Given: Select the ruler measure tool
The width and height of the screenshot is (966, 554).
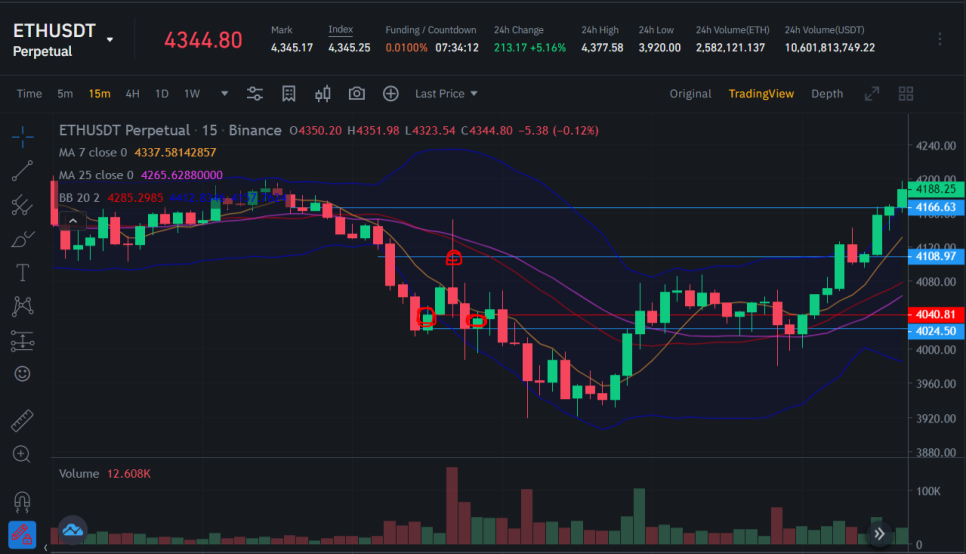Looking at the screenshot, I should pyautogui.click(x=22, y=420).
